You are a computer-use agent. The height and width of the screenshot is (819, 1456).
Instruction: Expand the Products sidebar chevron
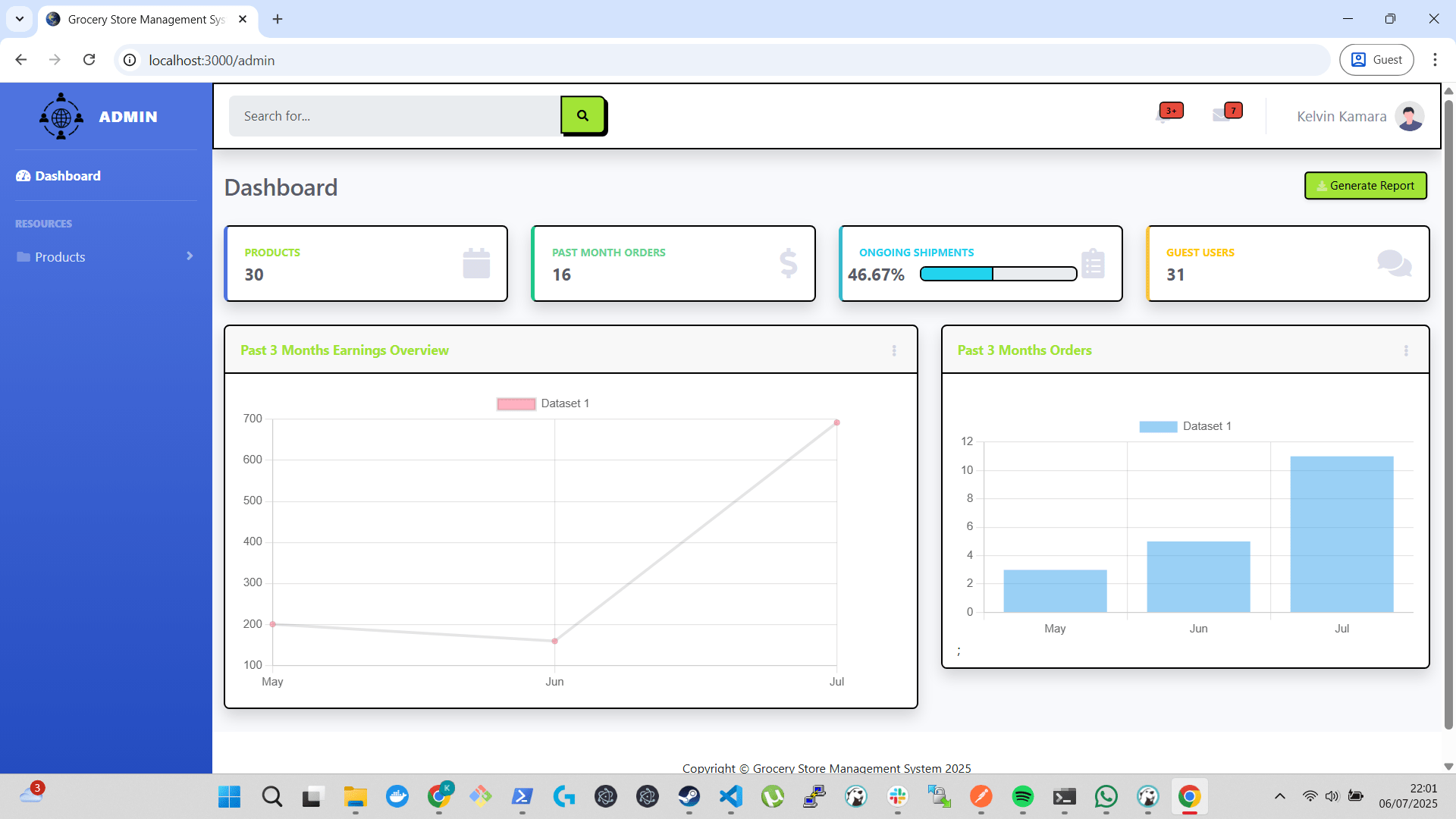(x=190, y=256)
